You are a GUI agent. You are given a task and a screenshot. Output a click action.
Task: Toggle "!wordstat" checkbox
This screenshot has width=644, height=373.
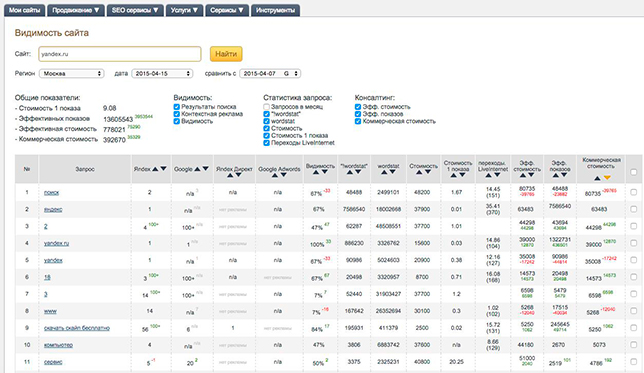[267, 114]
